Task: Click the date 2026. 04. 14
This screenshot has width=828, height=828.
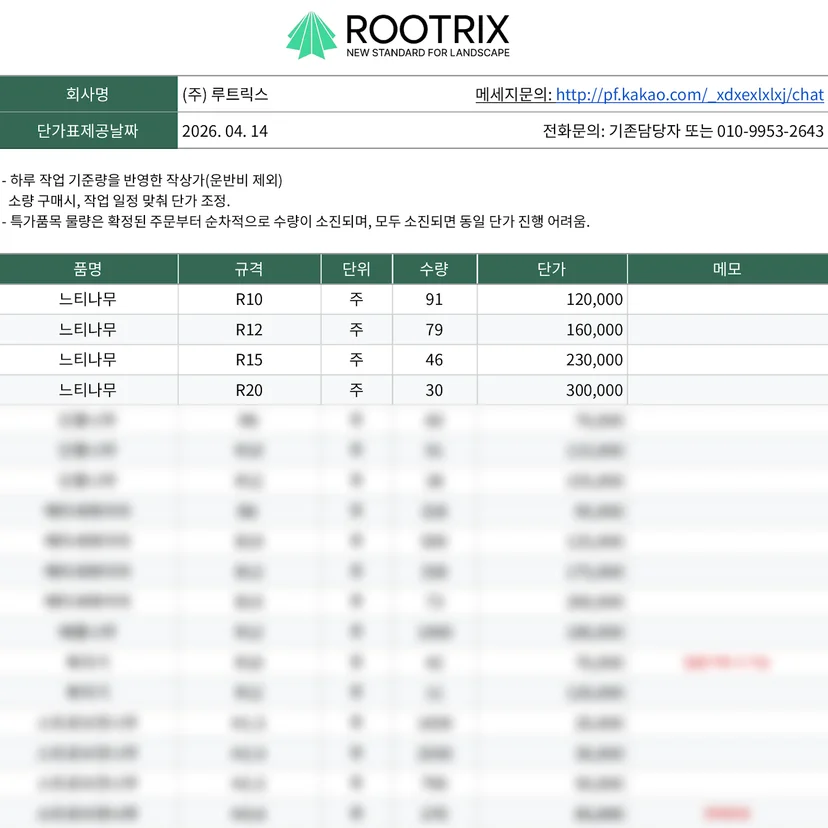Action: [225, 131]
